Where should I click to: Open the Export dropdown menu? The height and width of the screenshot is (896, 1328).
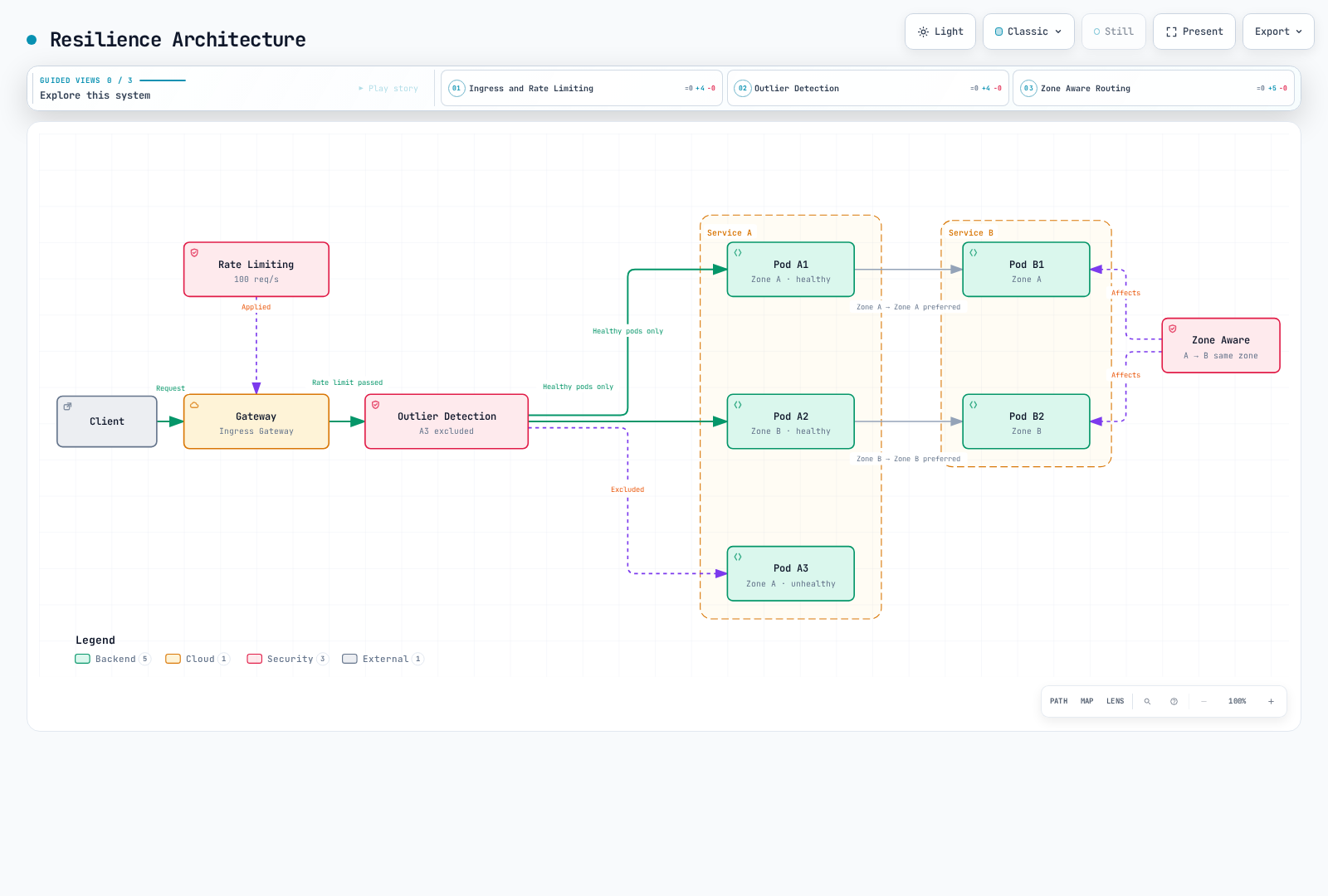(1278, 32)
